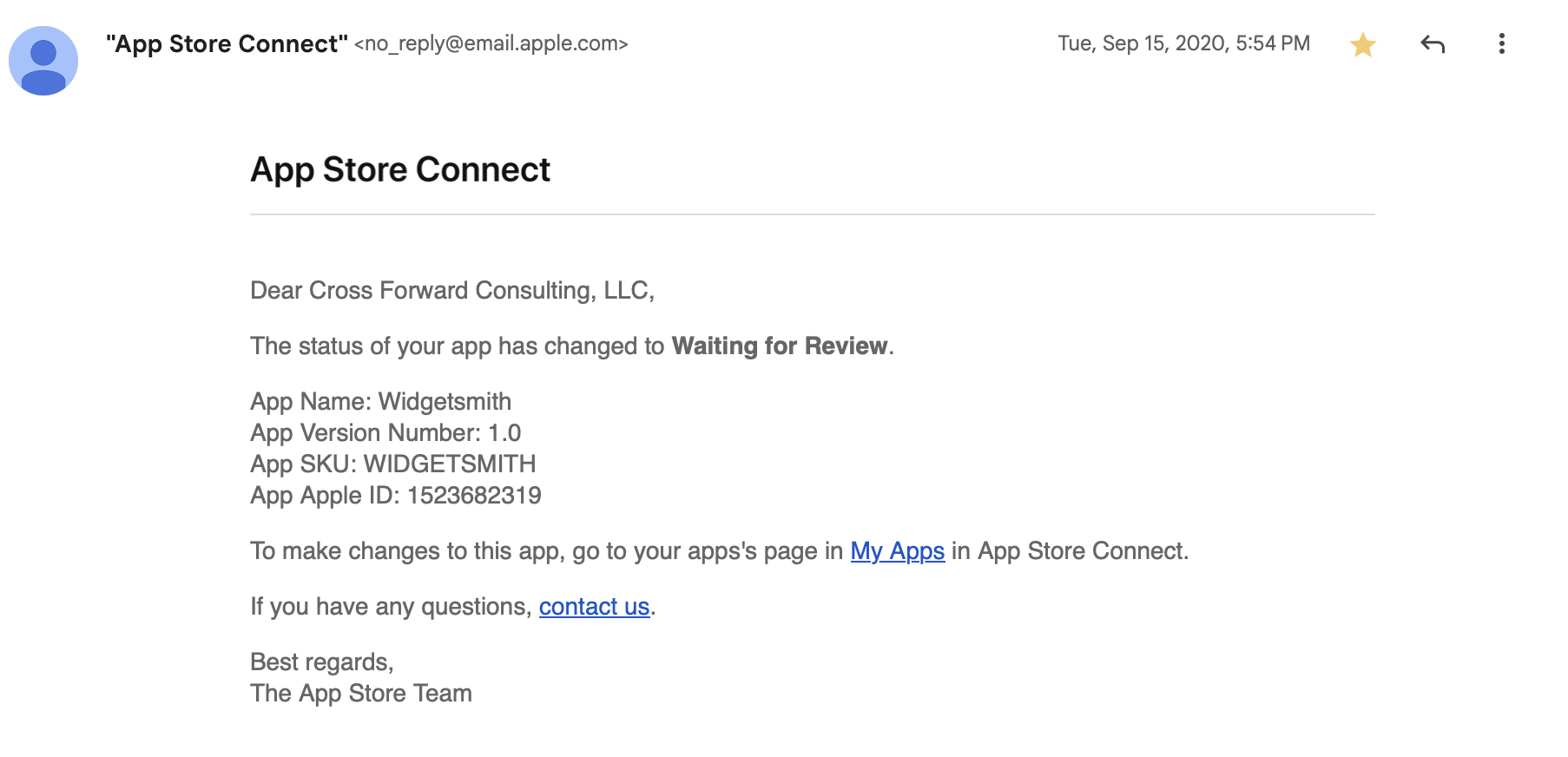1568x757 pixels.
Task: Click the greeting "Dear Cross Forward Consulting, LLC,"
Action: click(x=452, y=291)
